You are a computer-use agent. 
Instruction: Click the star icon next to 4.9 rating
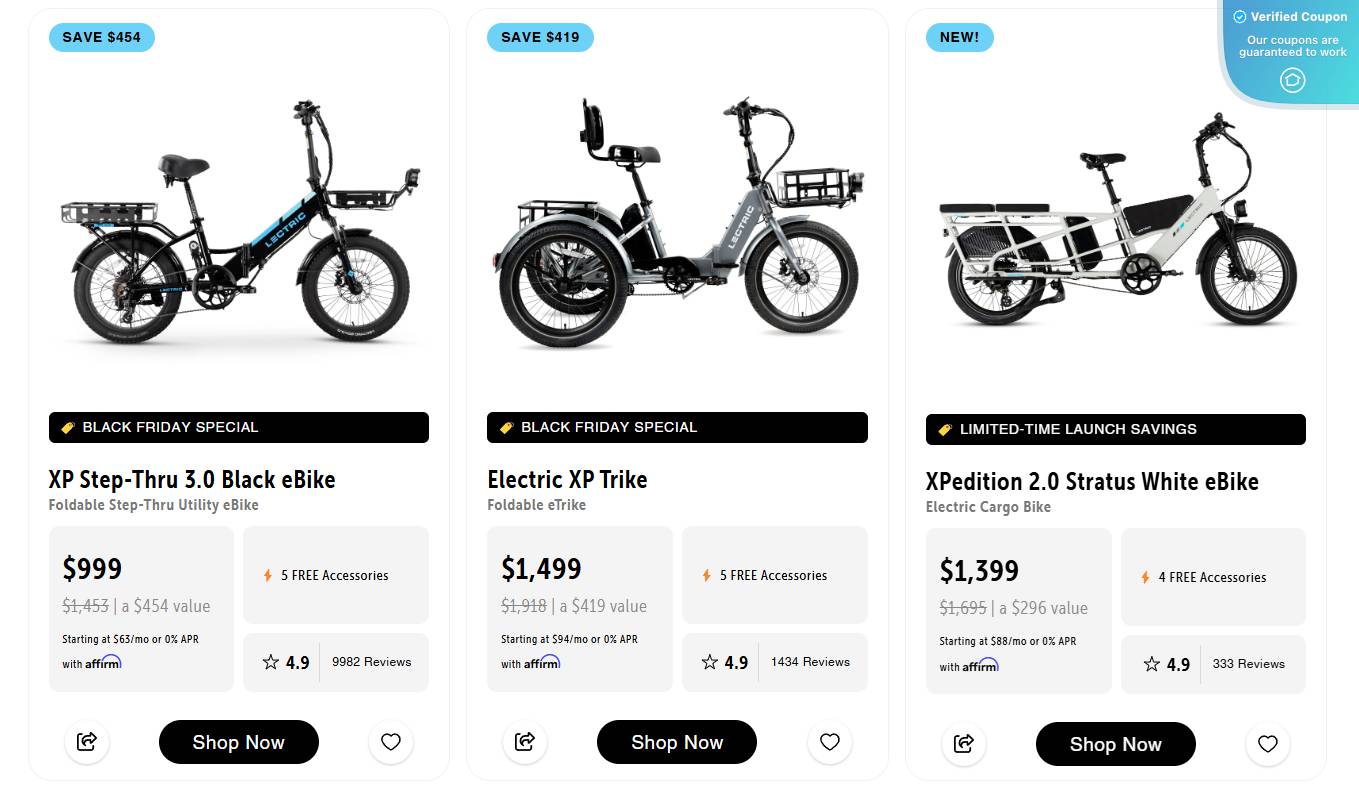pyautogui.click(x=270, y=662)
